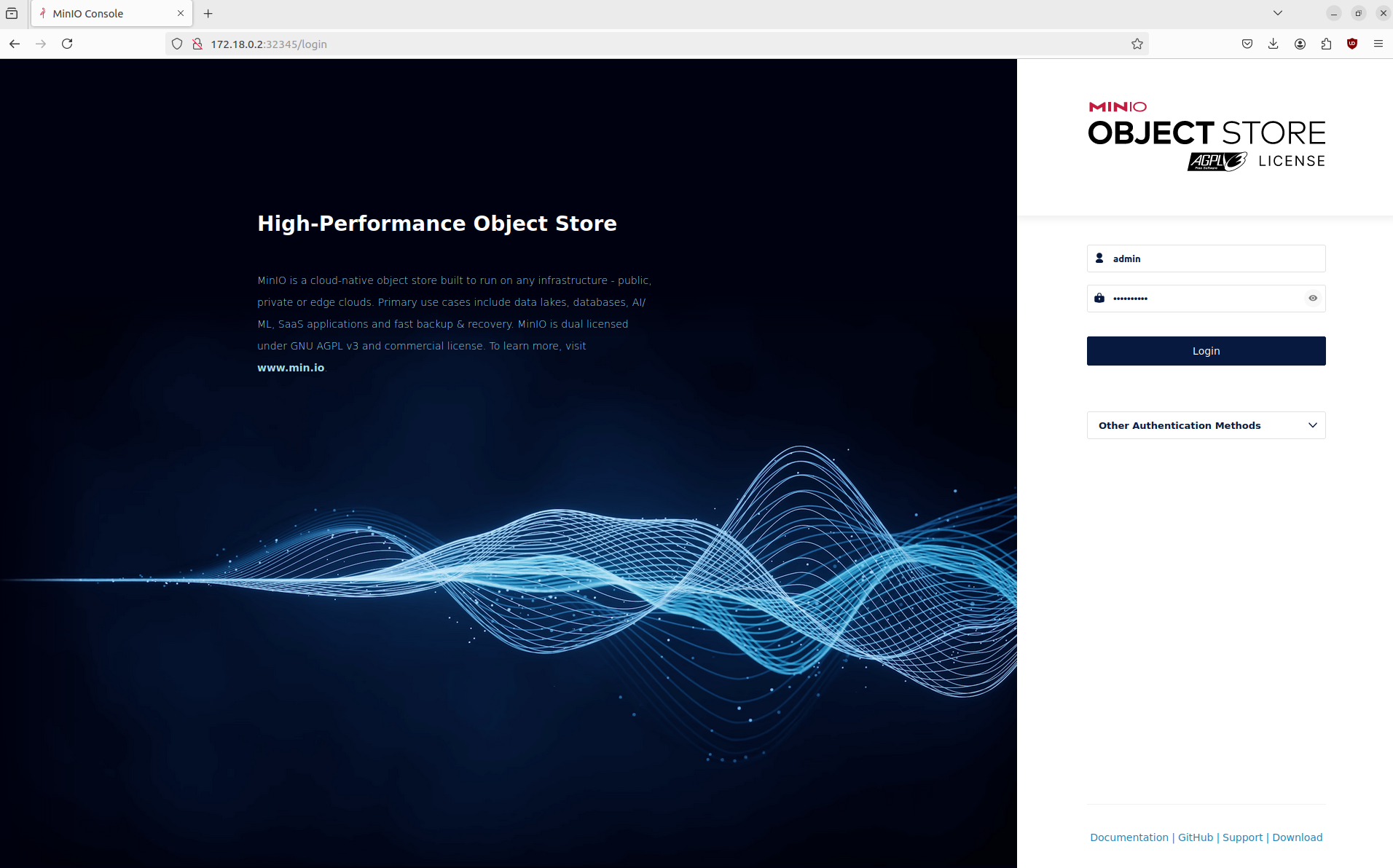The height and width of the screenshot is (868, 1393).
Task: Open the GitHub link
Action: 1196,837
